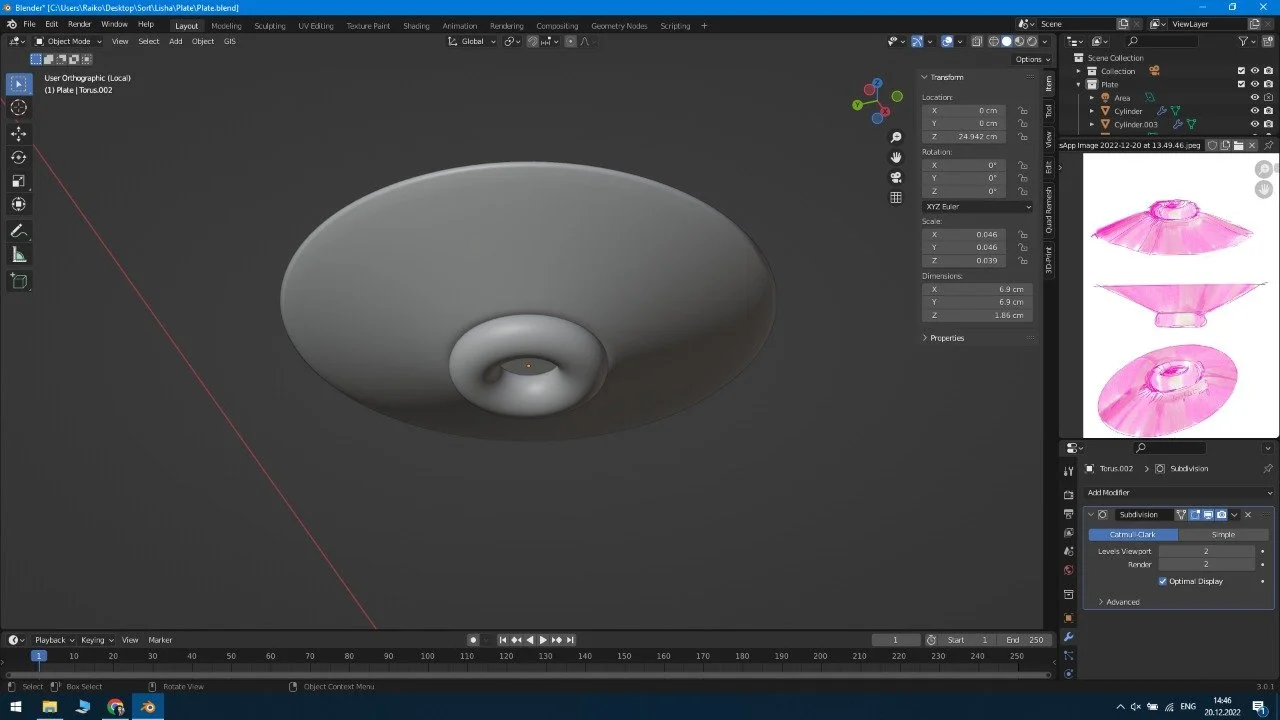
Task: Switch orthographic/perspective with grid gizmo
Action: point(896,197)
